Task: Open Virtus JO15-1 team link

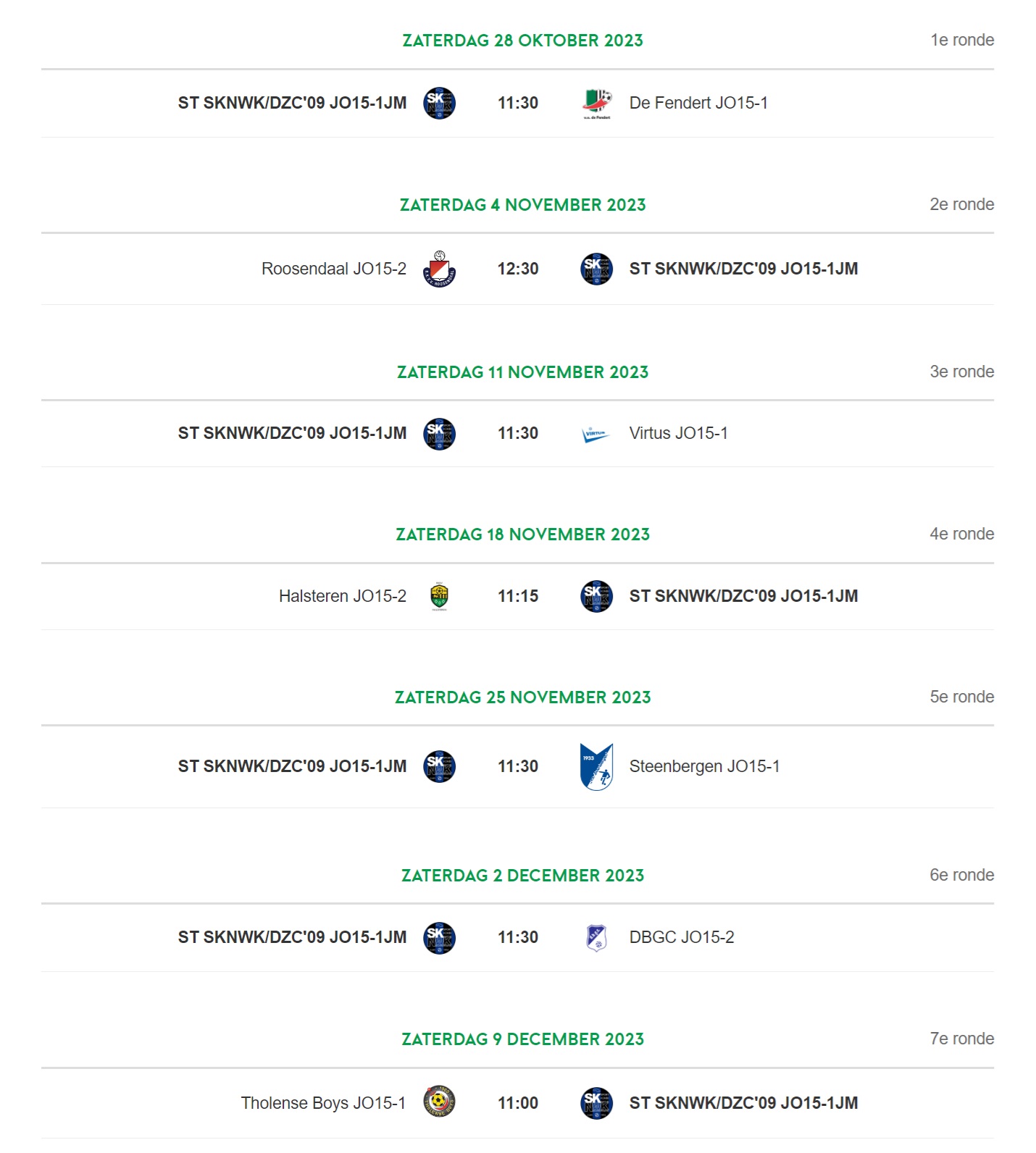Action: click(679, 433)
